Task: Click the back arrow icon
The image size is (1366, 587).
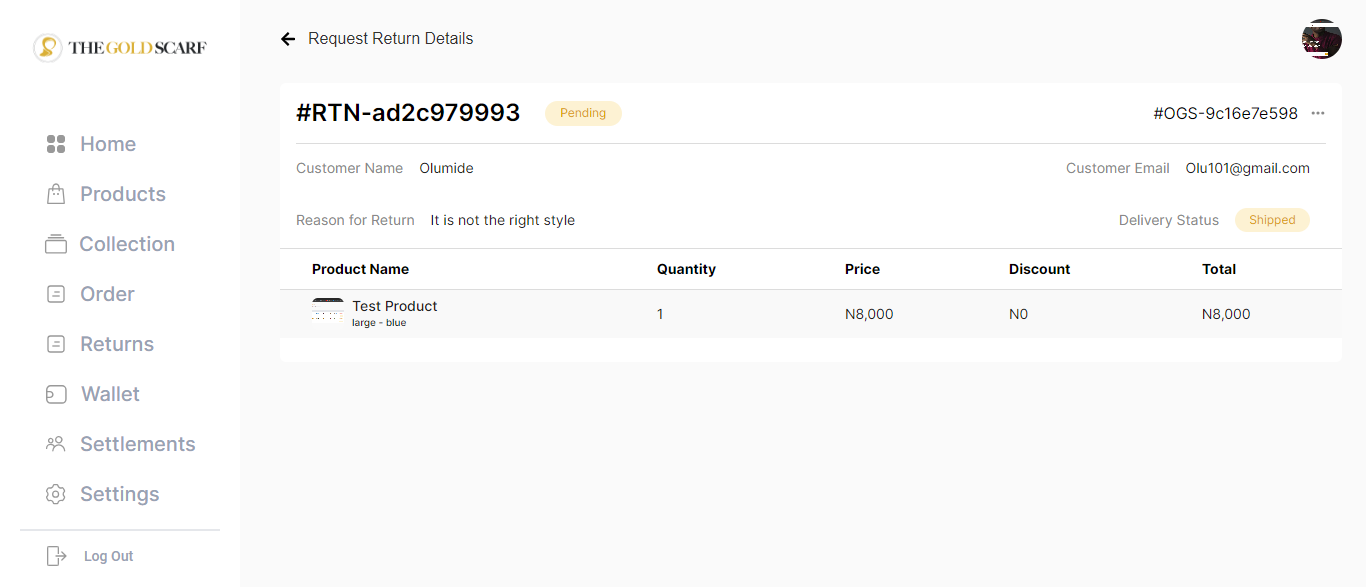Action: click(x=288, y=39)
